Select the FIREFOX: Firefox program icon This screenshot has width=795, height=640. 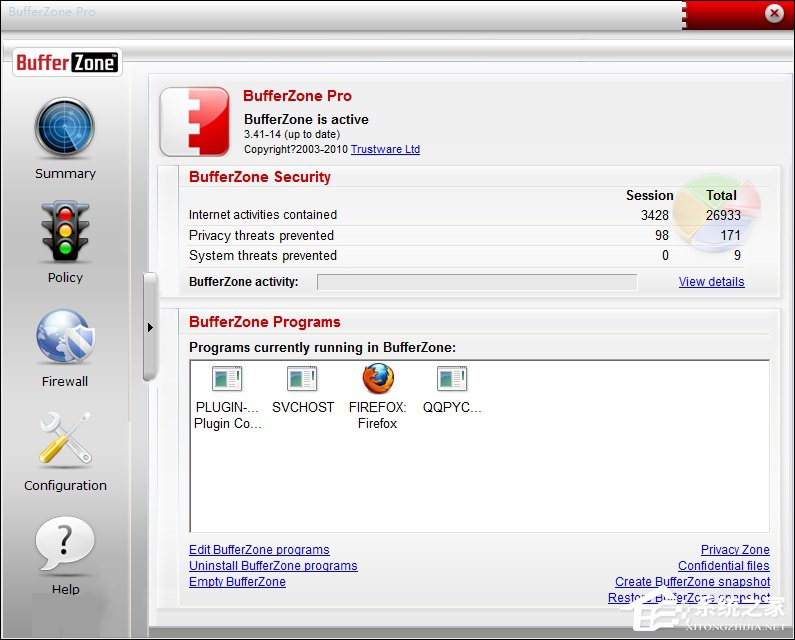[378, 378]
